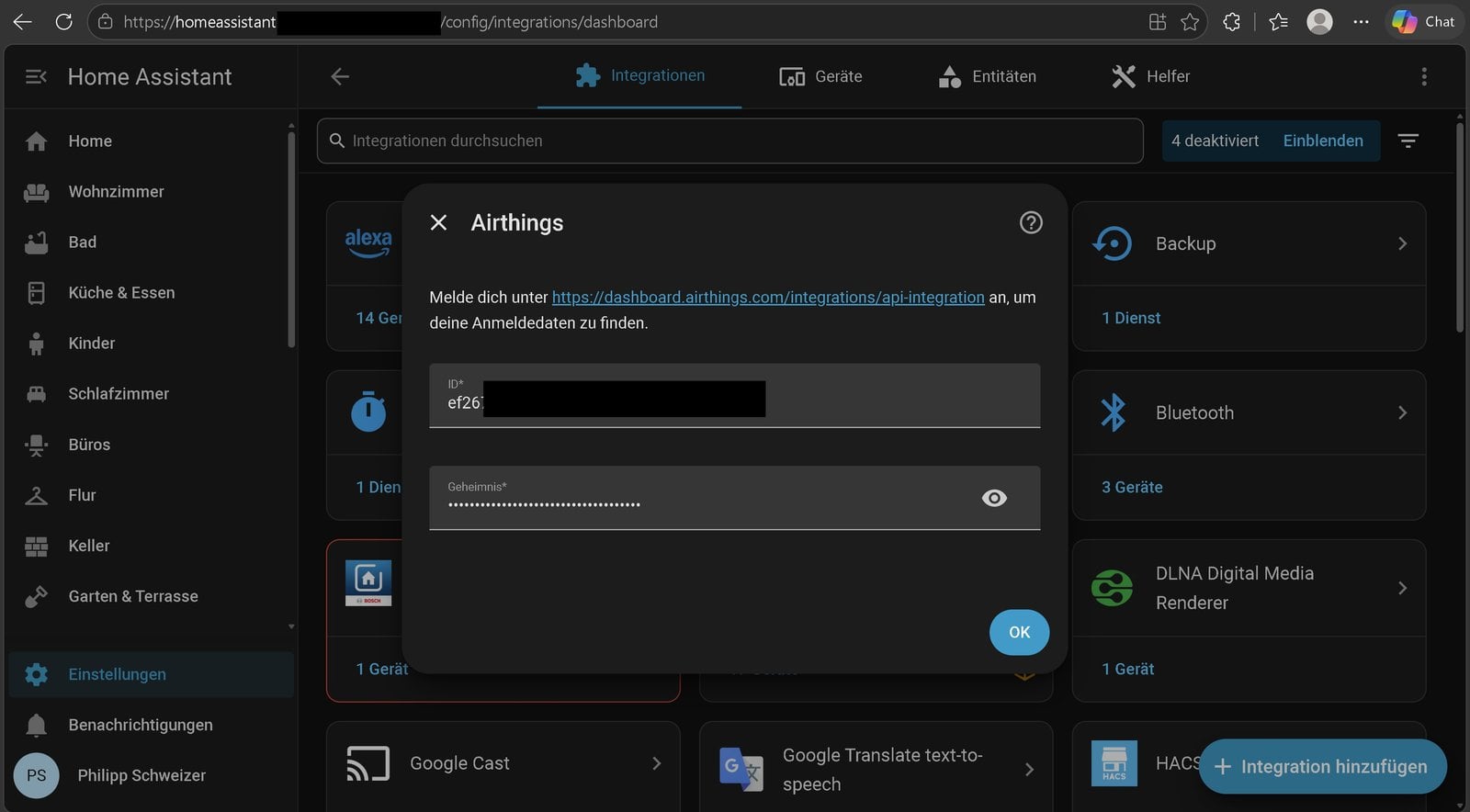1470x812 pixels.
Task: Open DLNA's 1 Gerät link
Action: (x=1127, y=669)
